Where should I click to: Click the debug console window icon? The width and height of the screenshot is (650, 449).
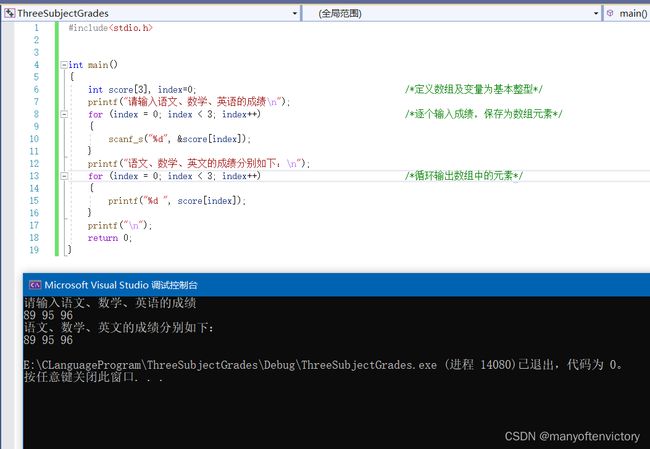[35, 285]
